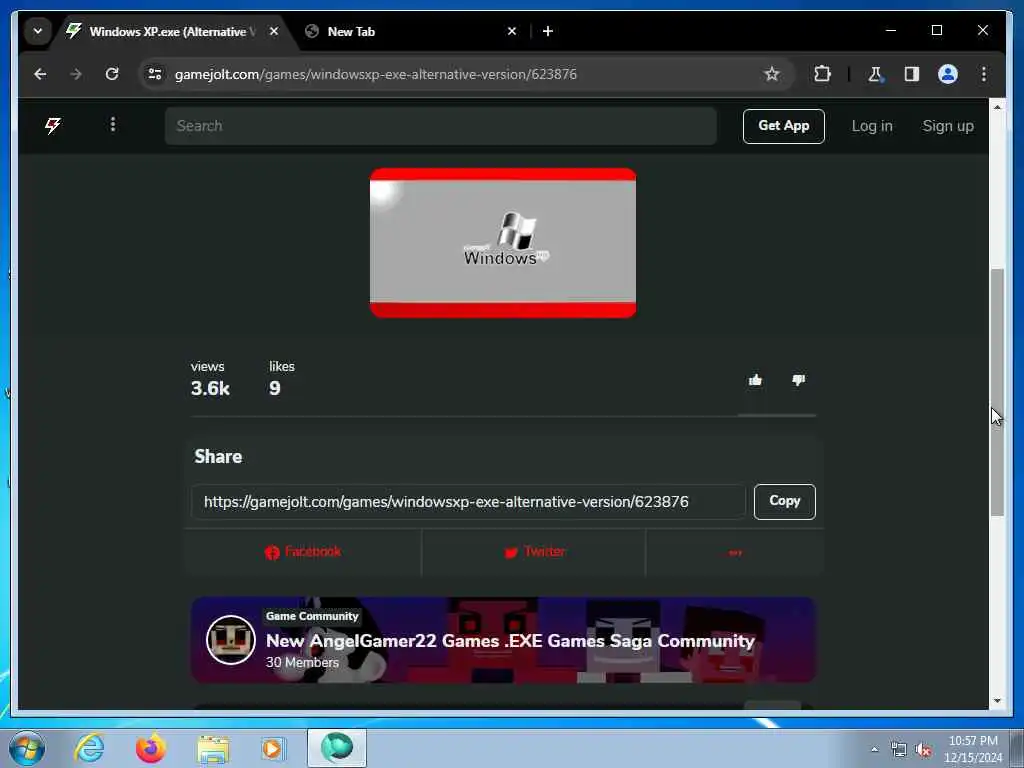This screenshot has height=768, width=1024.
Task: Open the Chrome three-dot menu
Action: 984,74
